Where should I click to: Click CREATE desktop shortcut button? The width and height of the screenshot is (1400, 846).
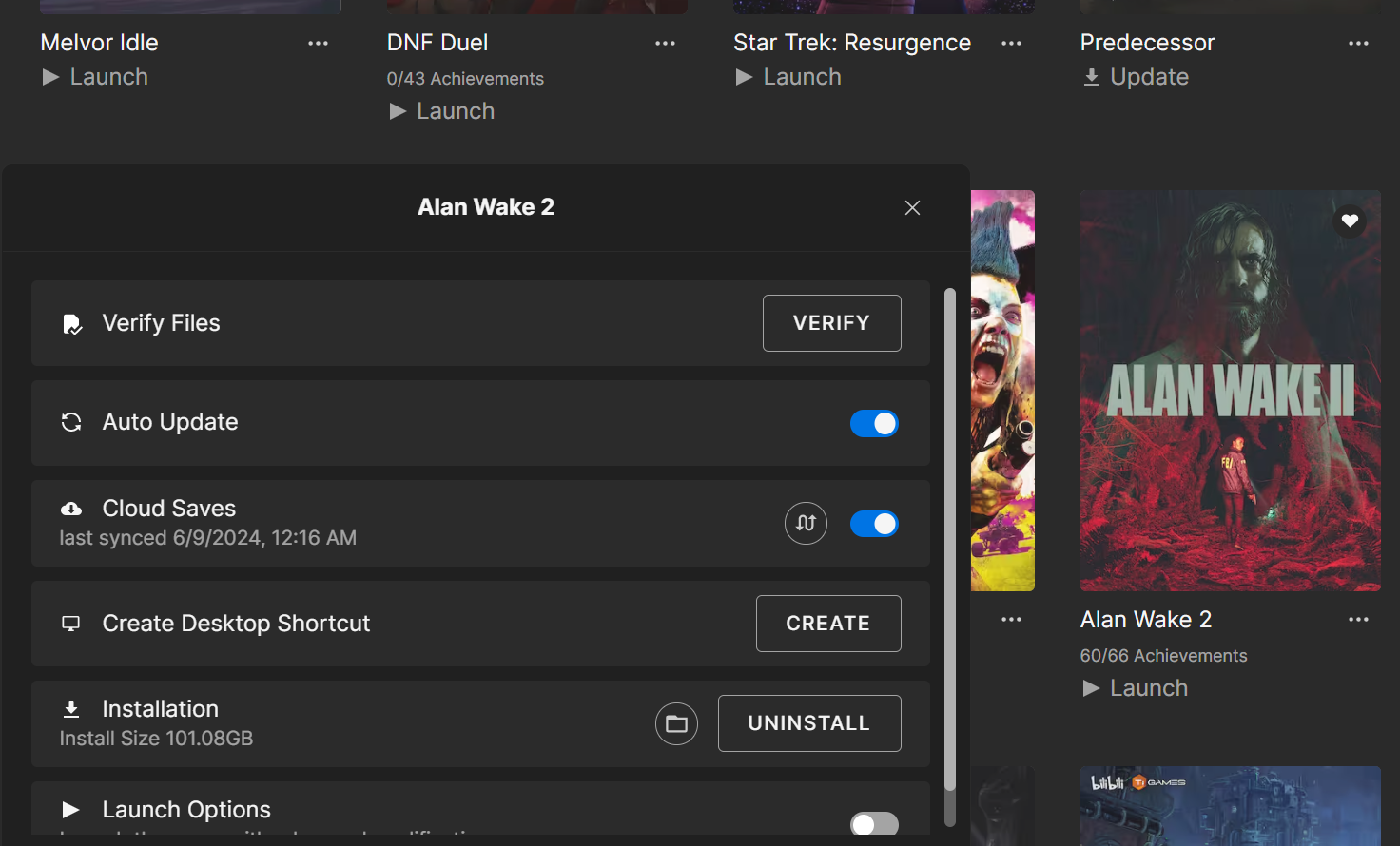(x=828, y=624)
